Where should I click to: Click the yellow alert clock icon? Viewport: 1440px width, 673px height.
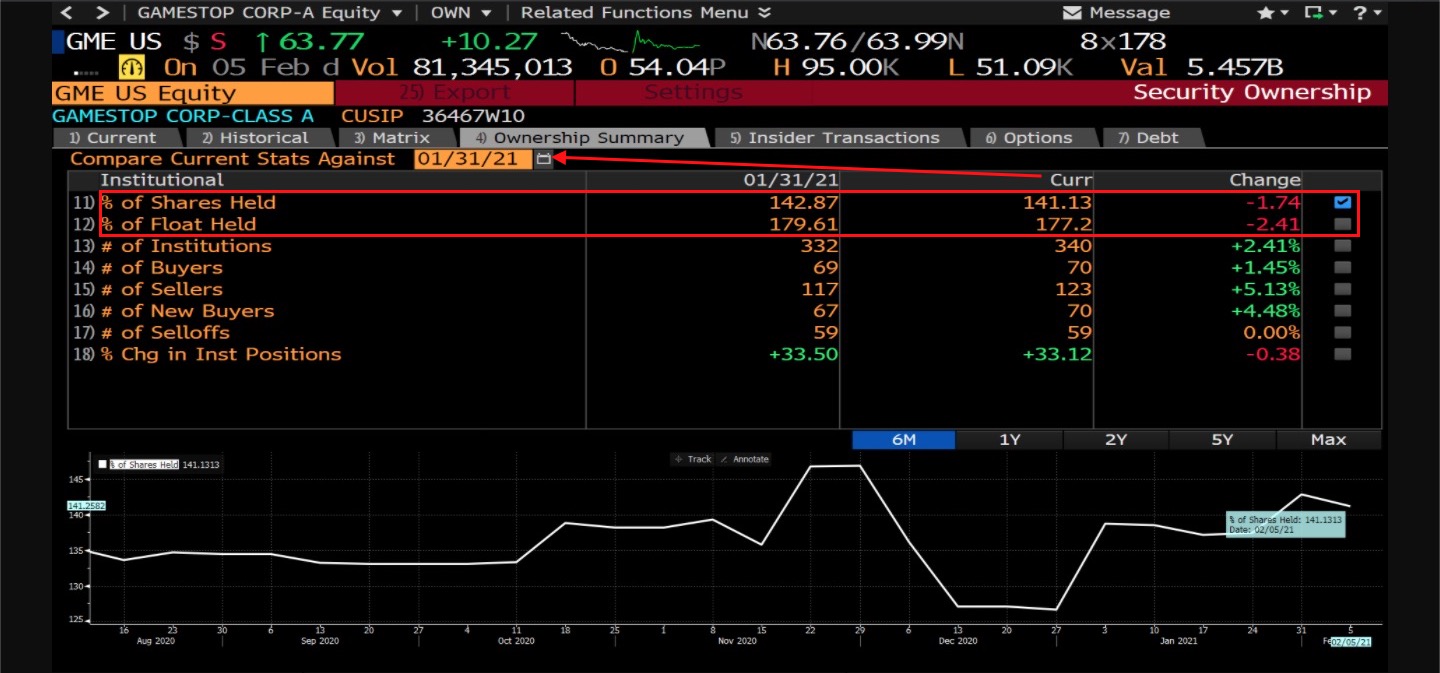click(x=132, y=67)
